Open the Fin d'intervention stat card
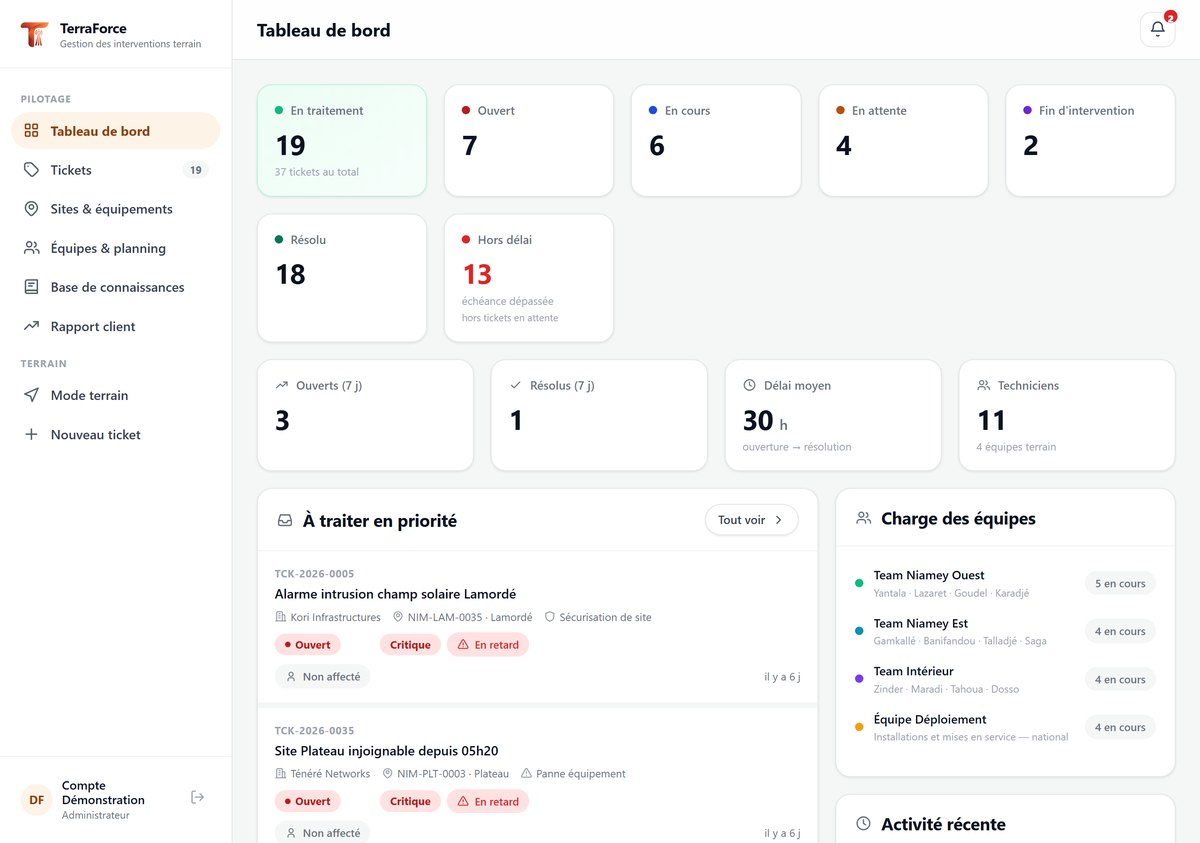Viewport: 1200px width, 843px height. click(1090, 140)
